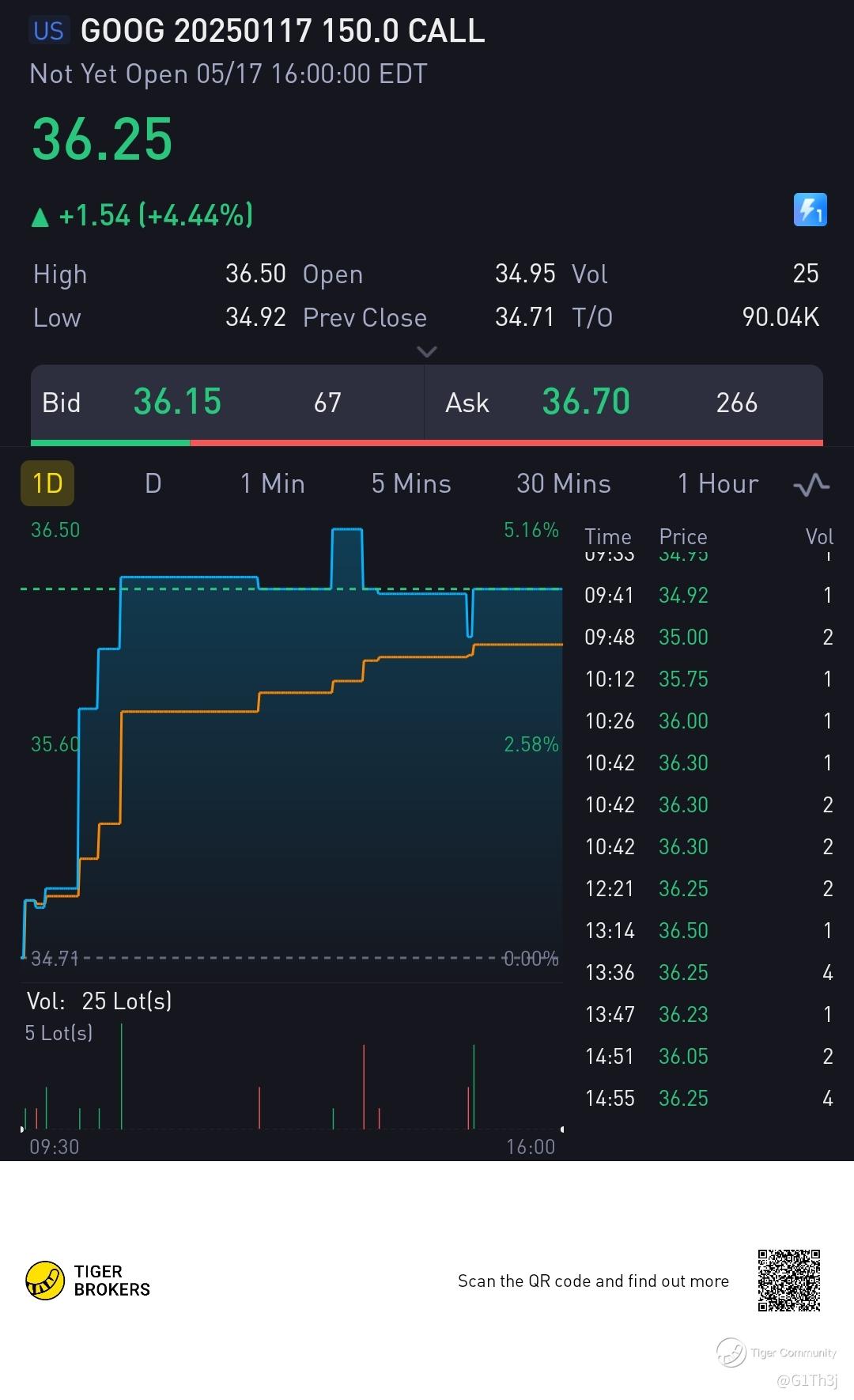
Task: Tap the 36.50 top axis label
Action: [x=55, y=530]
